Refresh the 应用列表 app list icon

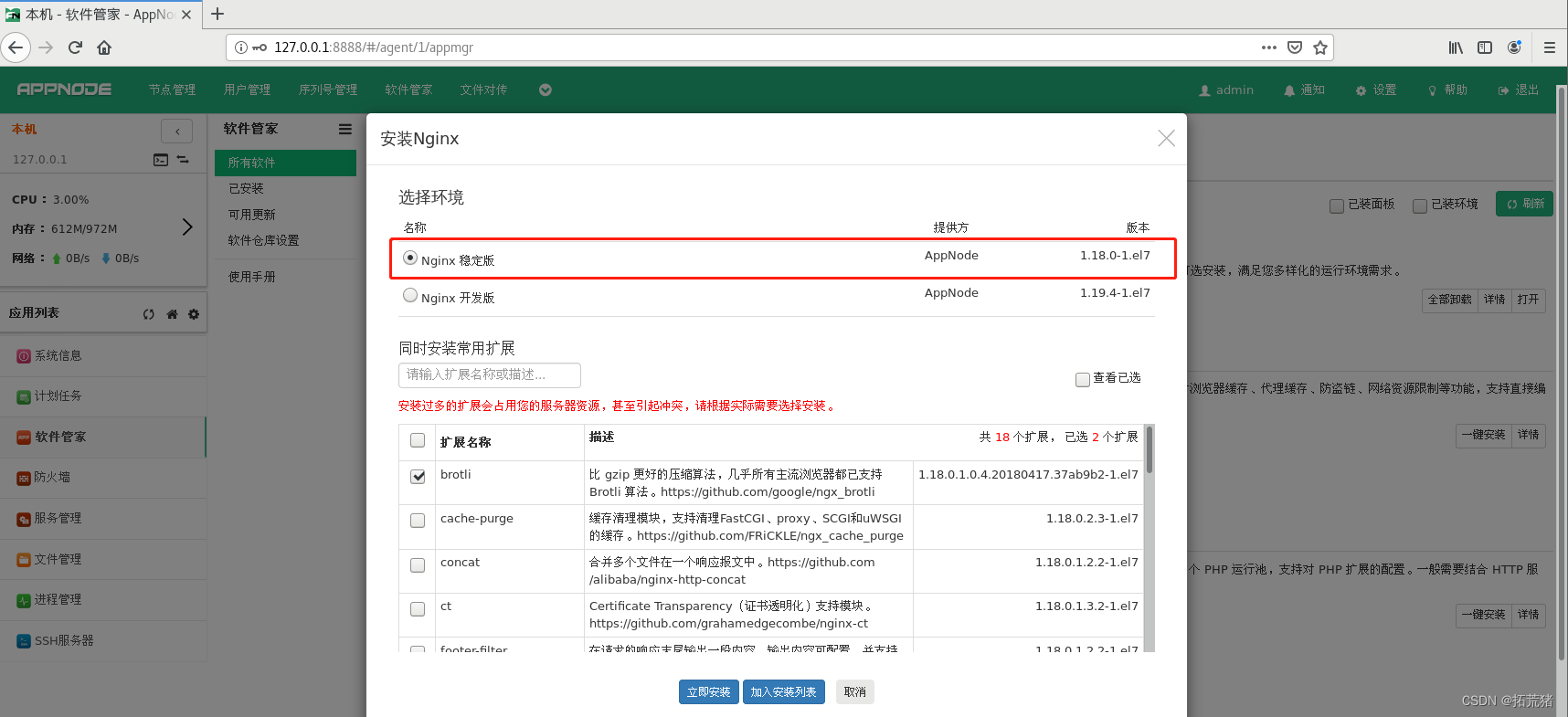[x=149, y=314]
